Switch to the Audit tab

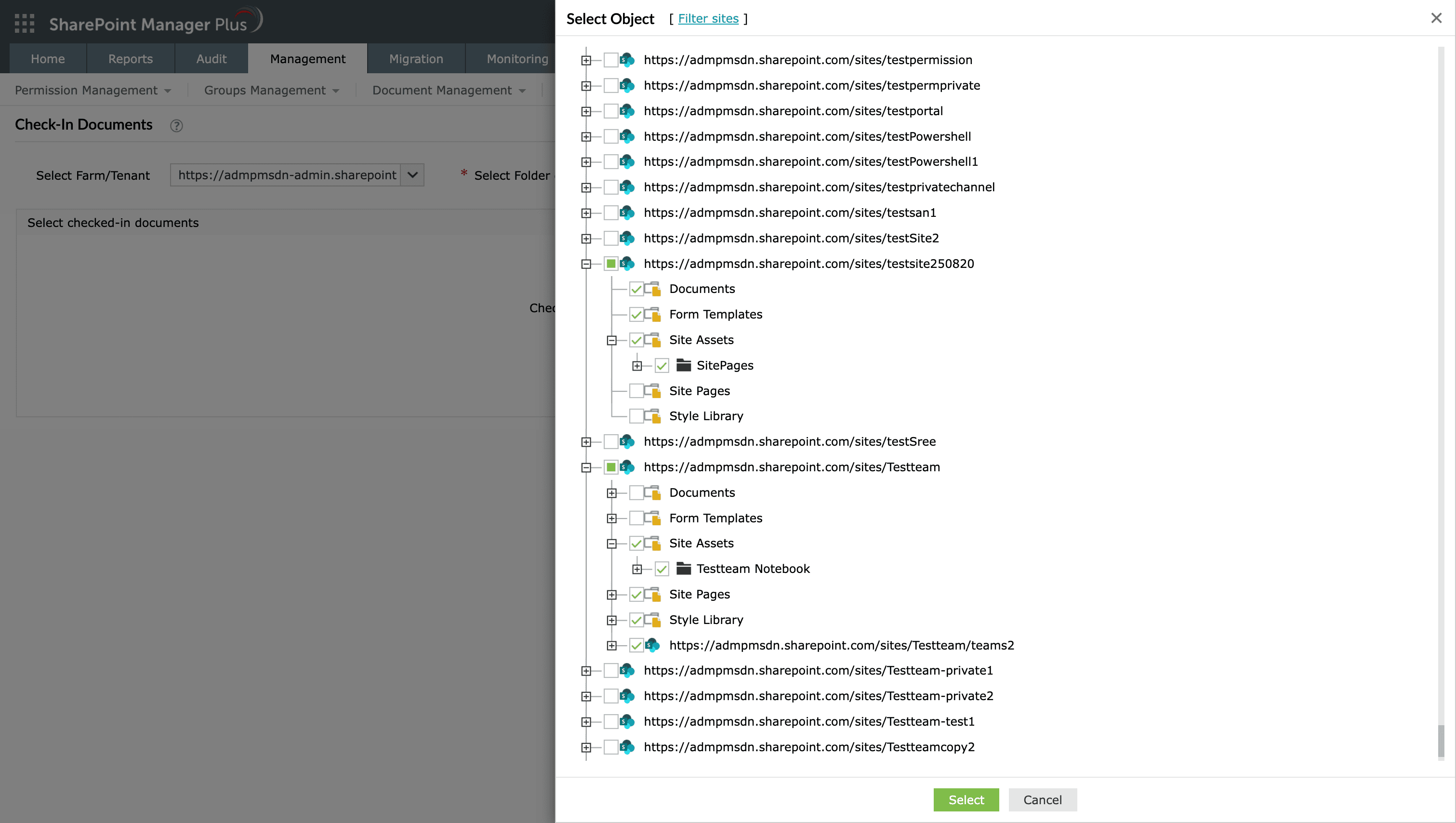click(x=212, y=59)
